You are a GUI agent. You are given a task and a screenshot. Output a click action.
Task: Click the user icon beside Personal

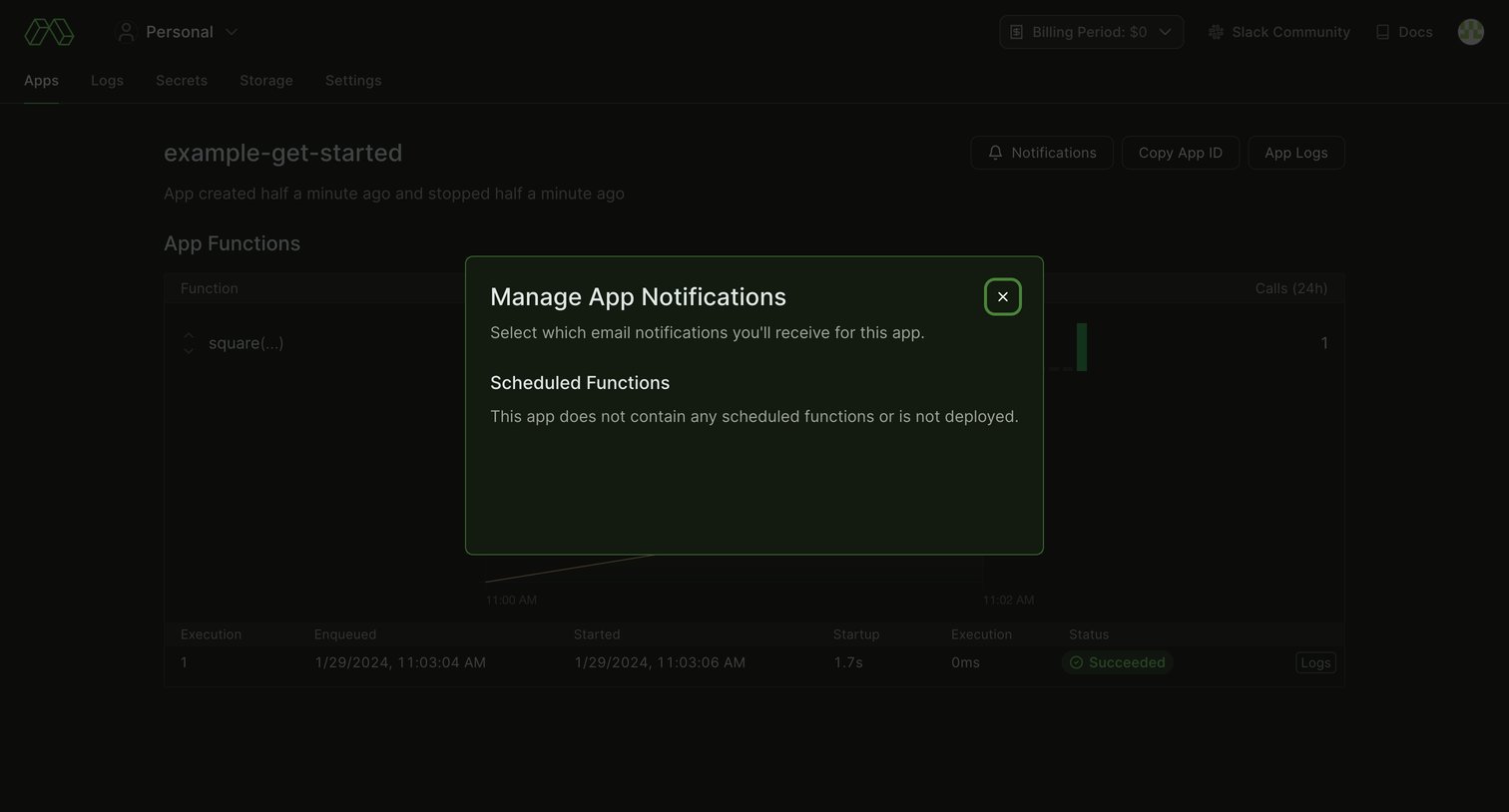pyautogui.click(x=126, y=32)
